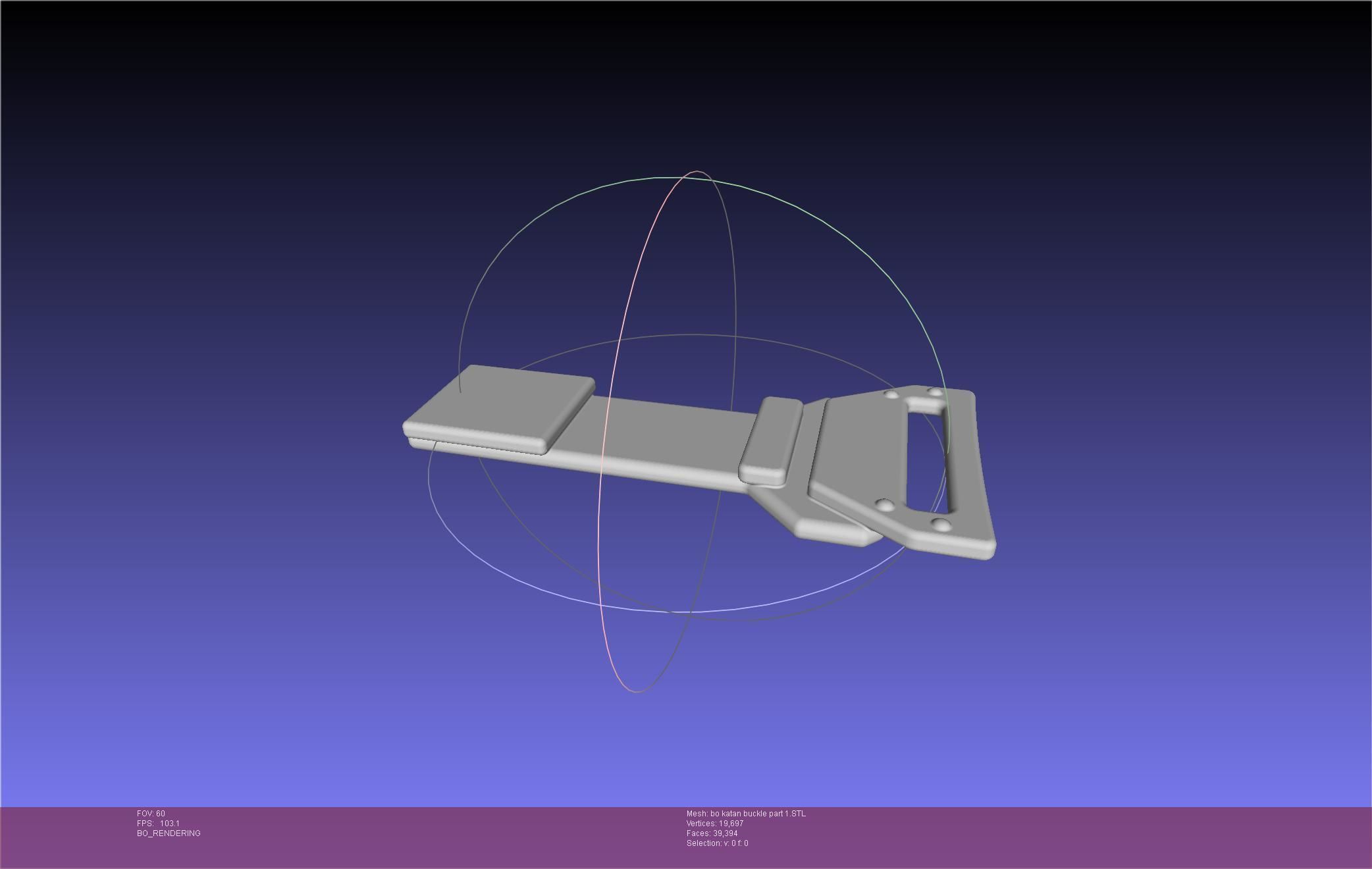Click the 'FPS: 103.1' status text
Screen dimensions: 1372x869
pos(158,824)
